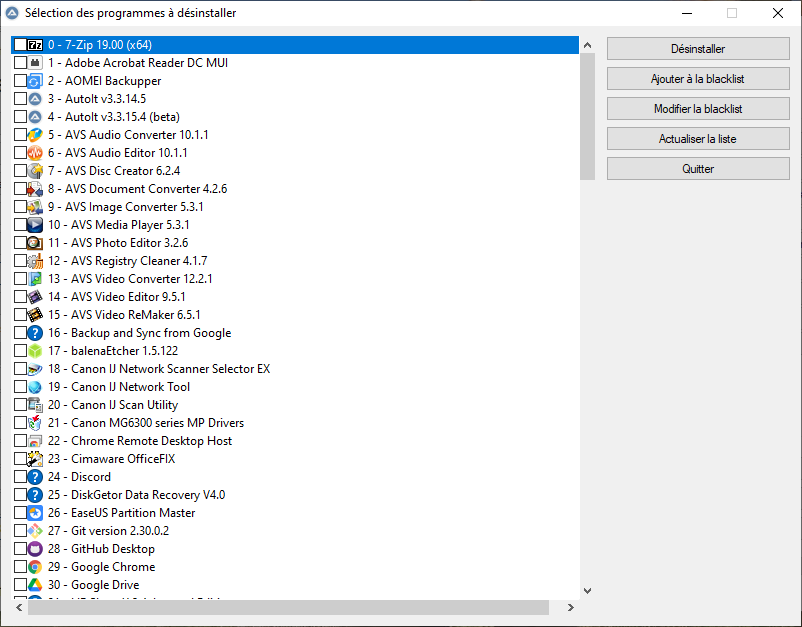Click the Google Drive icon
The height and width of the screenshot is (627, 802).
(x=35, y=585)
